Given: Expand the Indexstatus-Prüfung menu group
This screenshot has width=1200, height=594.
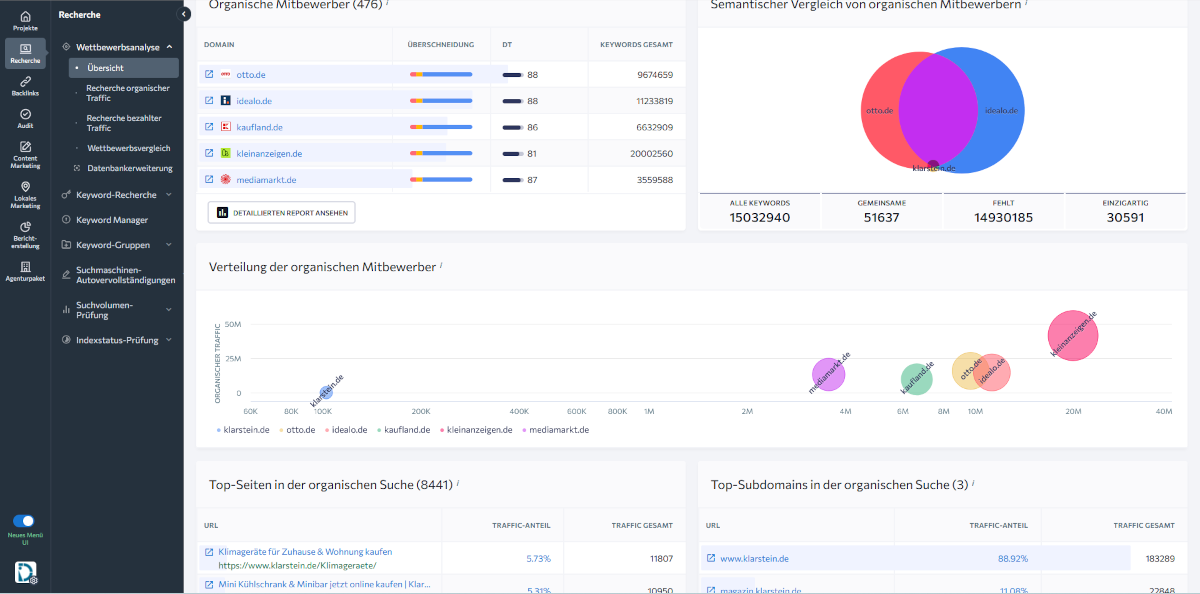Looking at the screenshot, I should 168,340.
